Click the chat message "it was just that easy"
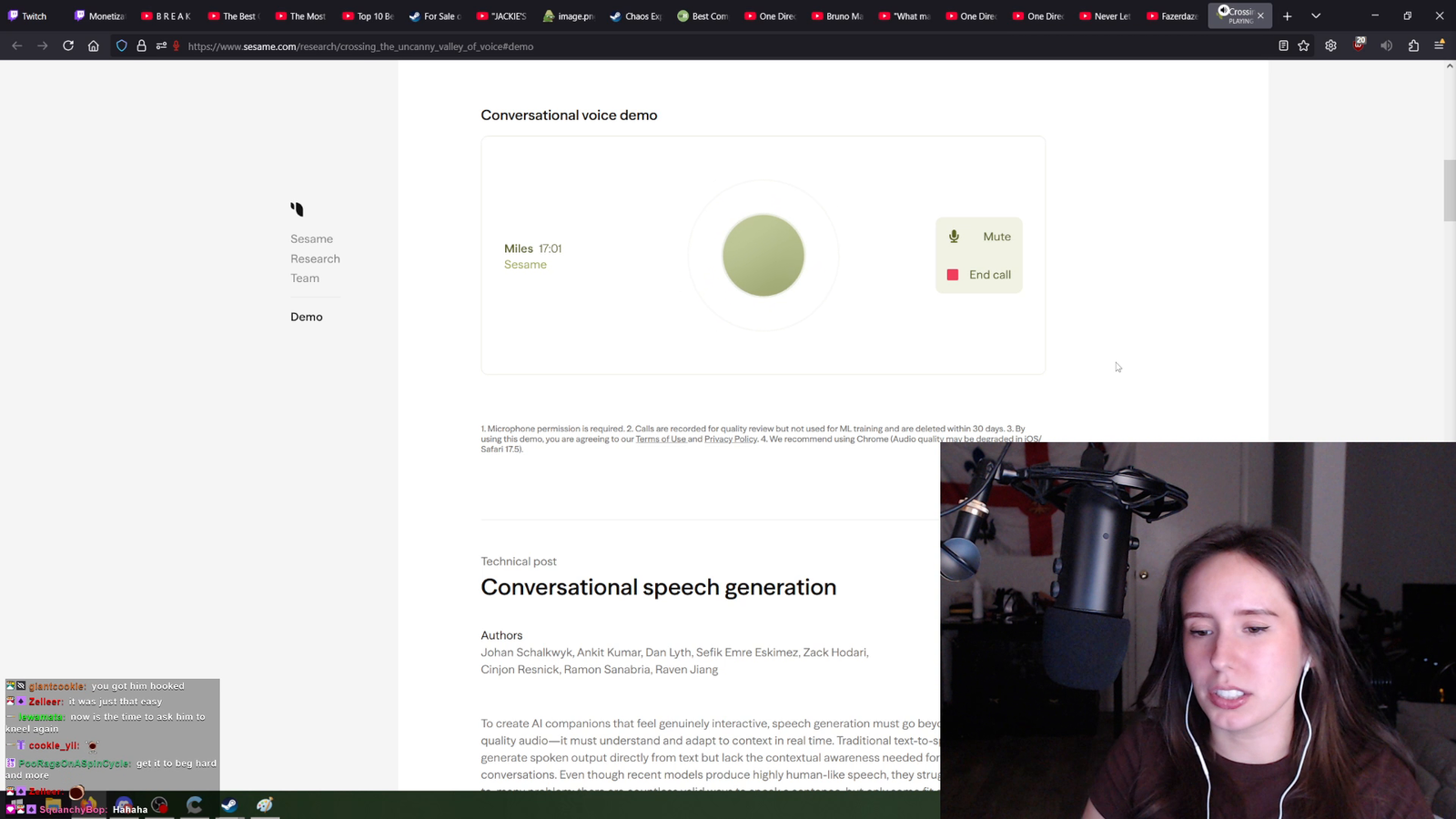The height and width of the screenshot is (819, 1456). click(x=116, y=702)
